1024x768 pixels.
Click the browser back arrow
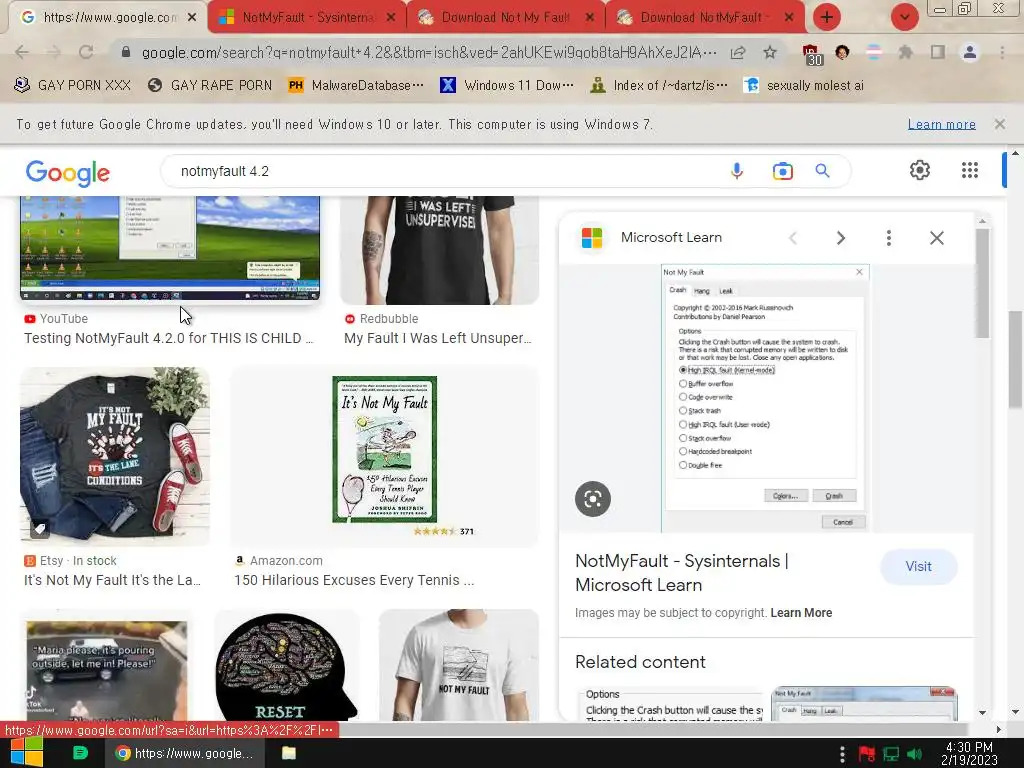point(22,52)
